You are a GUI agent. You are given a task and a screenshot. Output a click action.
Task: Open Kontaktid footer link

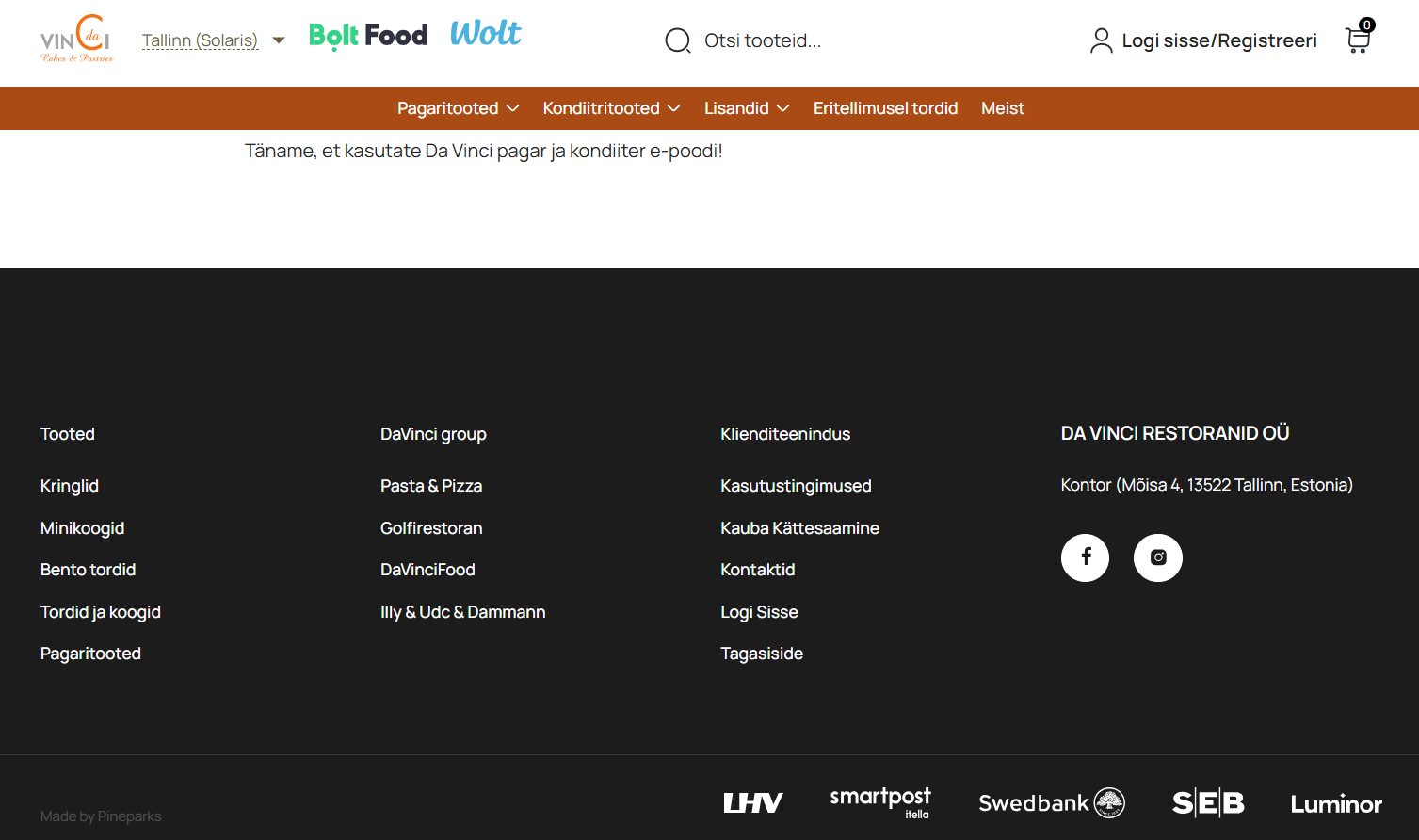[758, 570]
